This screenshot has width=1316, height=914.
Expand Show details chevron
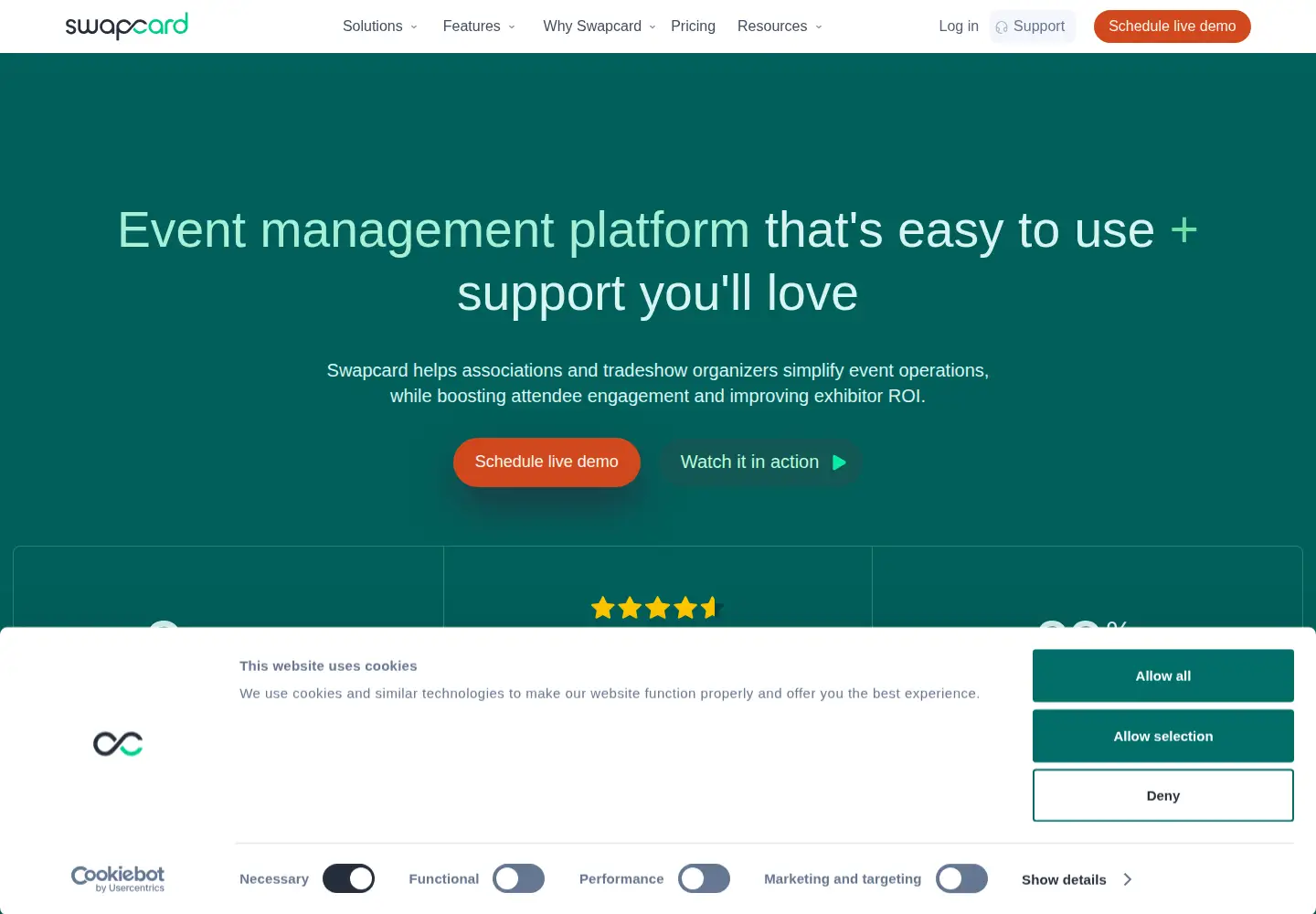pos(1128,879)
